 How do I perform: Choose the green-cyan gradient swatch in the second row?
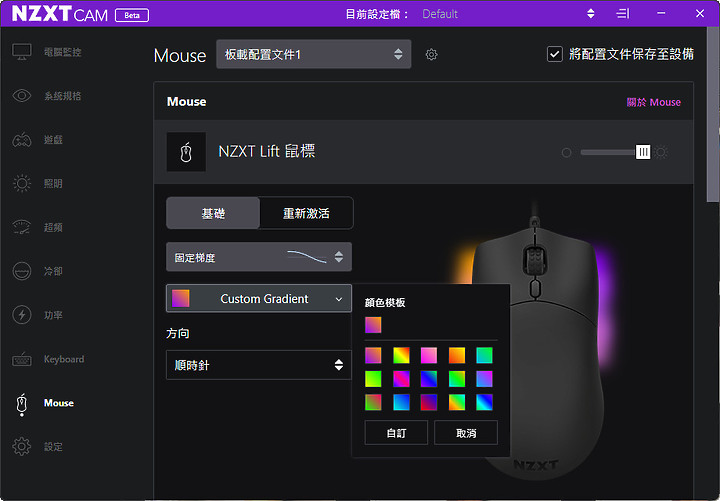(457, 379)
